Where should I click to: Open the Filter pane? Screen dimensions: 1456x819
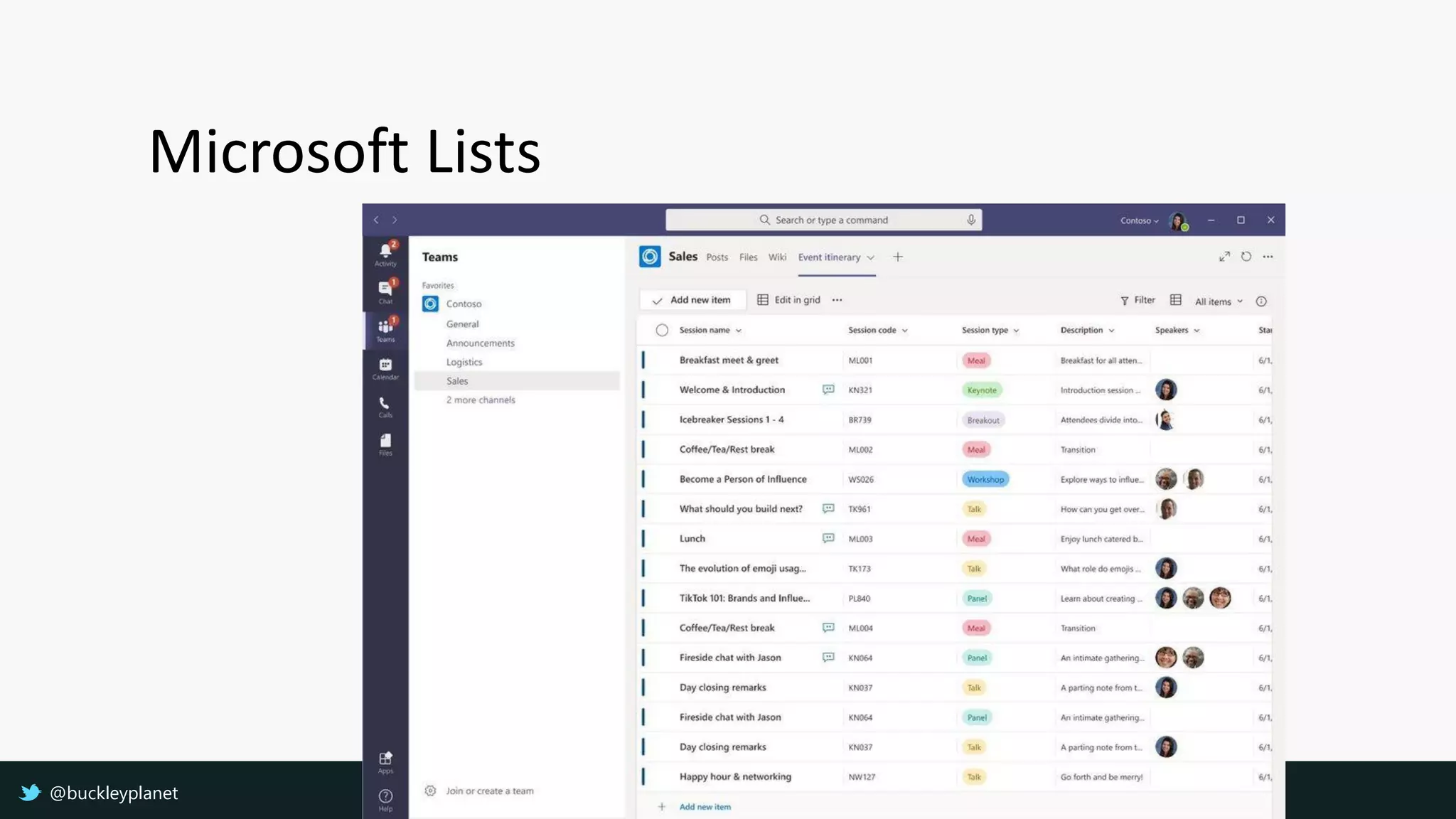tap(1137, 300)
